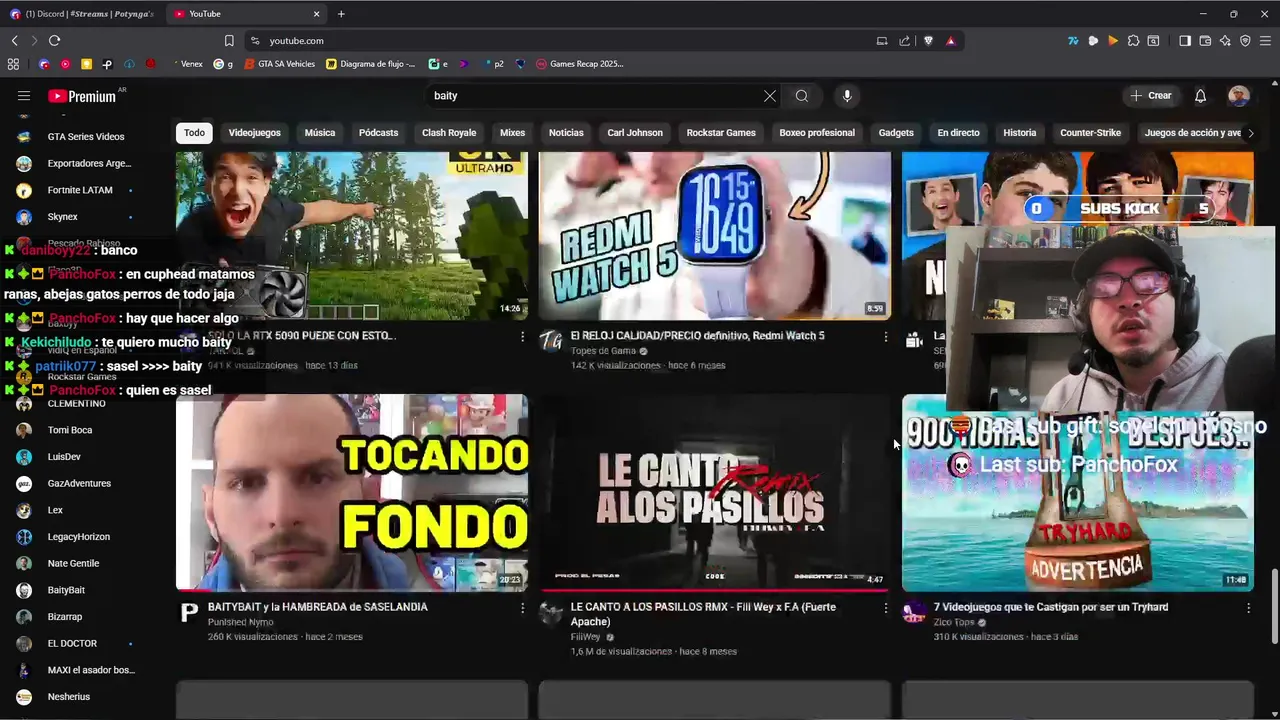
Task: Open GTA SA Vehicles bookmark
Action: pos(279,64)
